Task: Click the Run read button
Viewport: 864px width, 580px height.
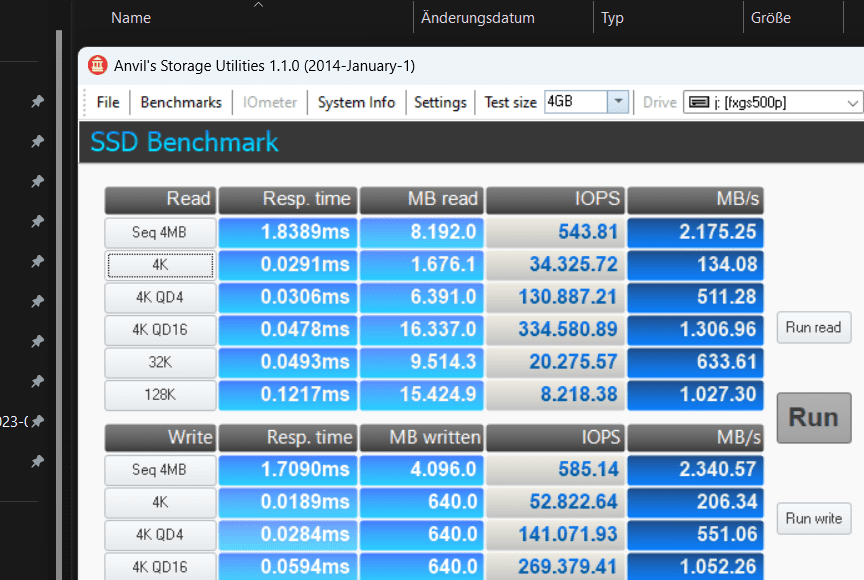Action: [x=813, y=328]
